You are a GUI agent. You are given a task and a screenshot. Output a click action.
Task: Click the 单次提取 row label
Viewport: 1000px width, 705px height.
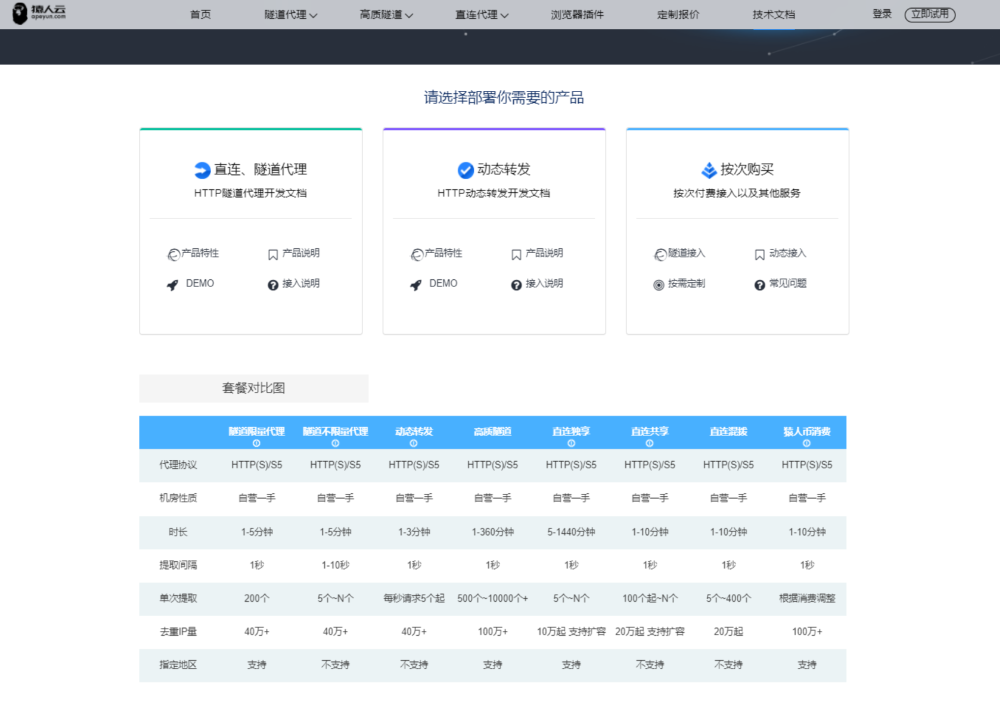[178, 598]
